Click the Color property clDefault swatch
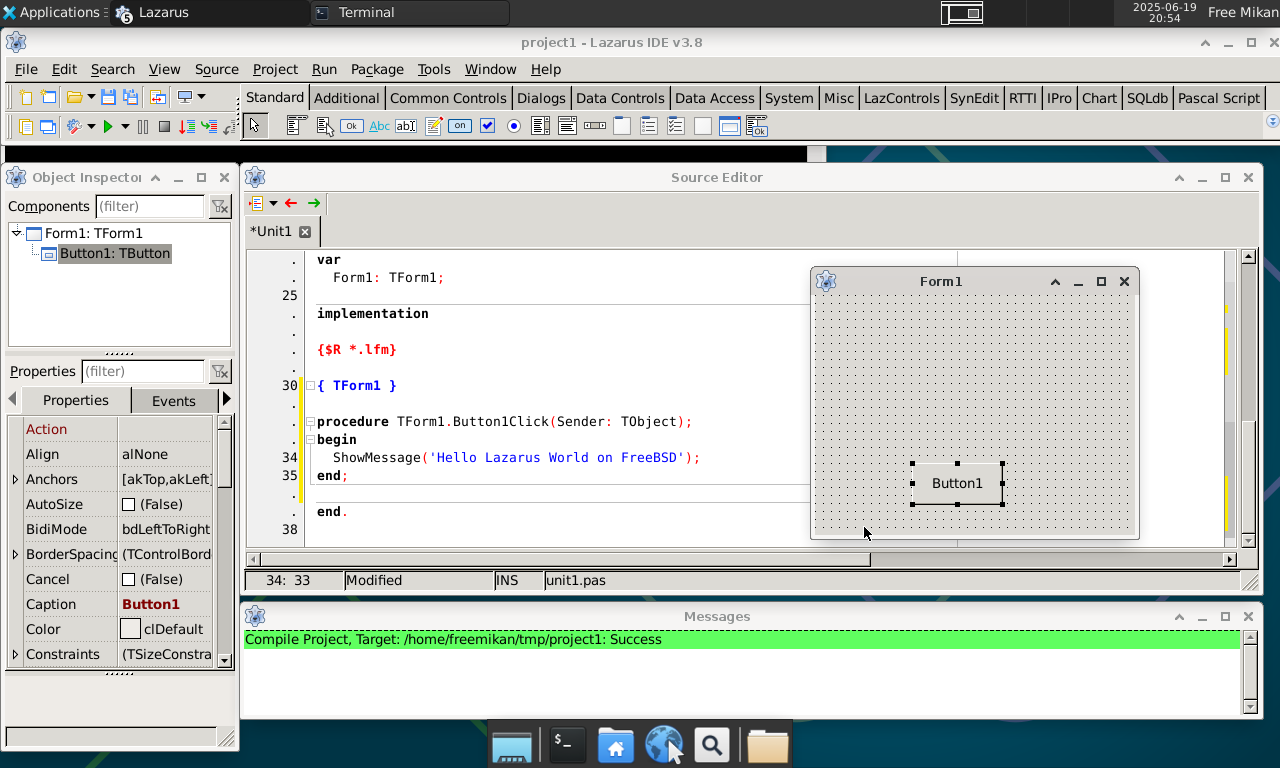The image size is (1280, 768). pyautogui.click(x=131, y=630)
